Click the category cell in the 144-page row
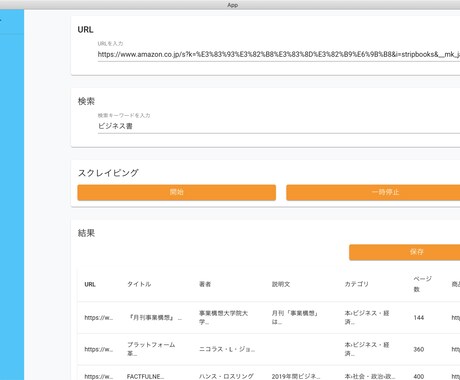 tap(367, 318)
